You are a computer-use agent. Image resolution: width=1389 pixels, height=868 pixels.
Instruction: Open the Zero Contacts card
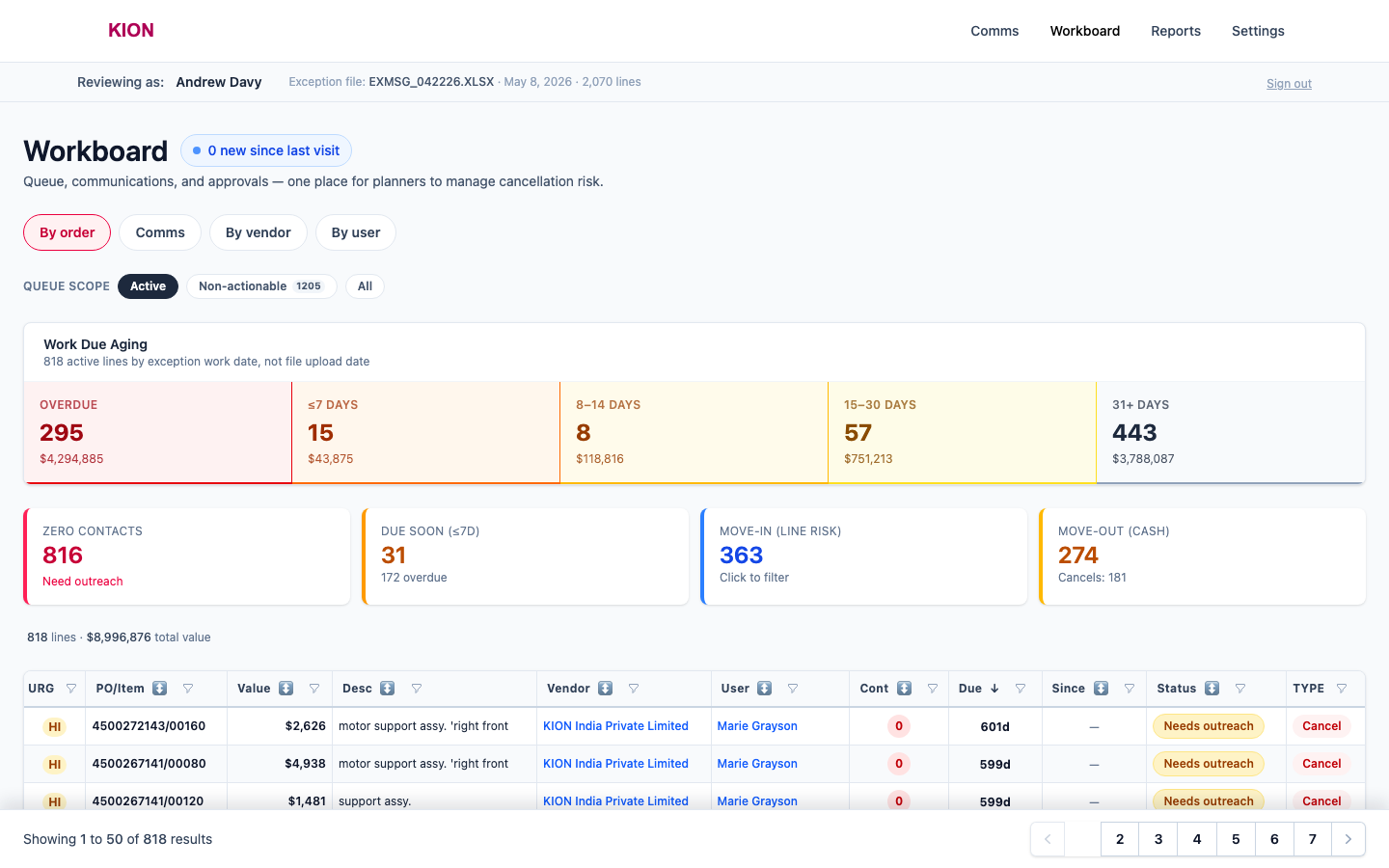coord(187,556)
